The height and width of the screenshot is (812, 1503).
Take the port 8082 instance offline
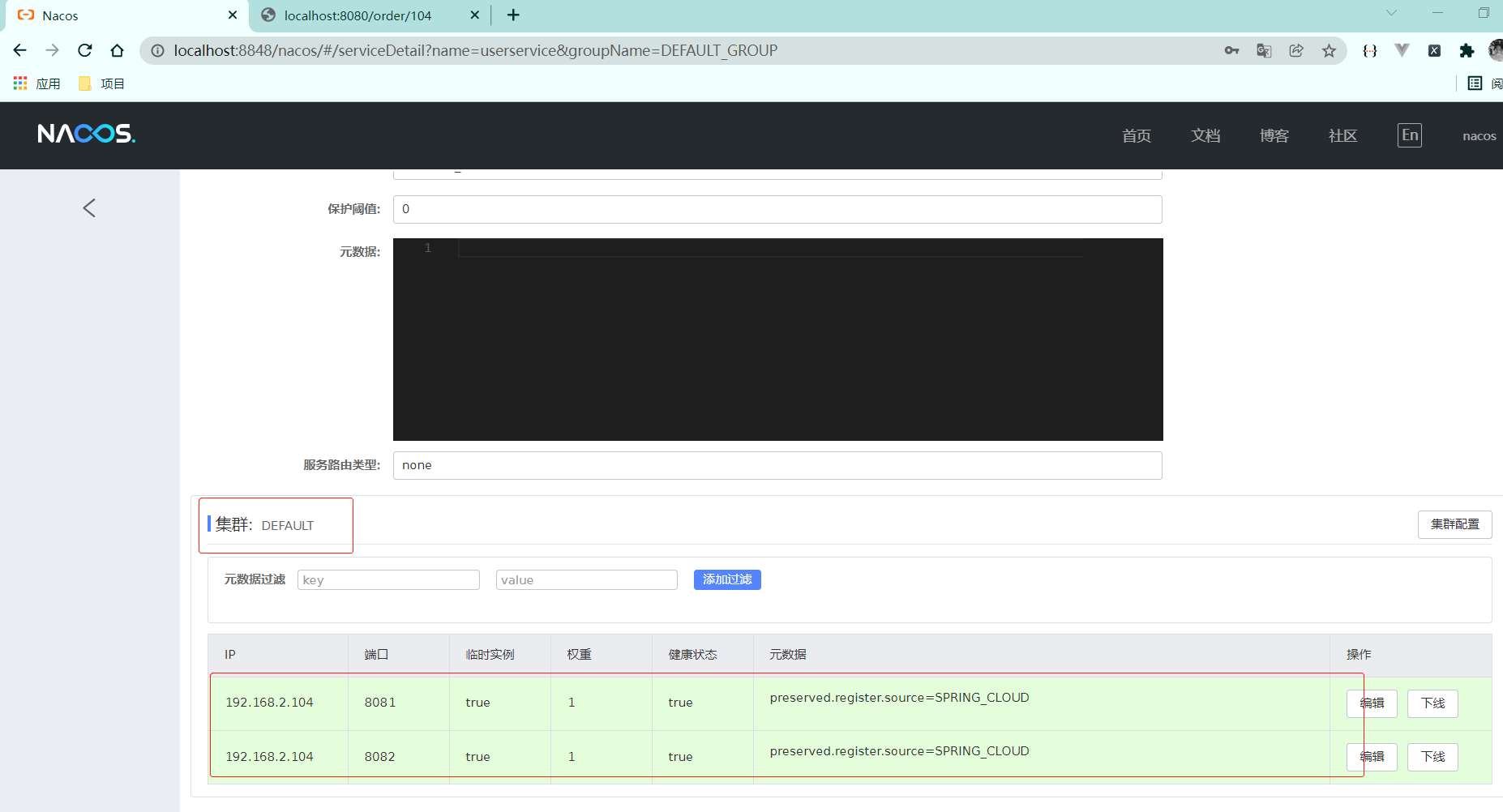1432,757
